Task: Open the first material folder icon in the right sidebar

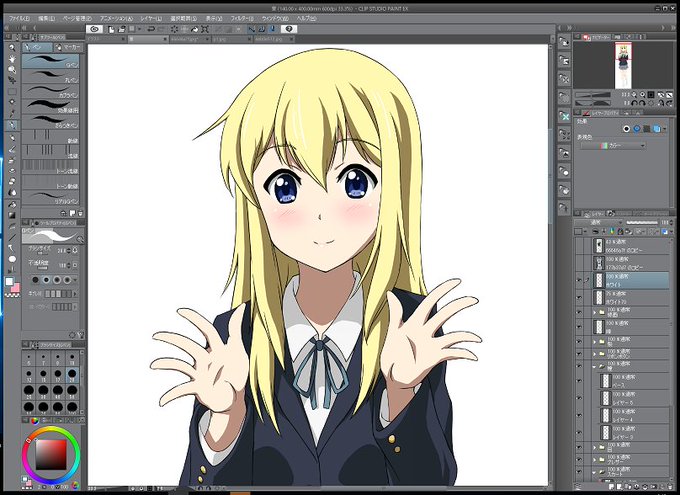Action: [564, 42]
